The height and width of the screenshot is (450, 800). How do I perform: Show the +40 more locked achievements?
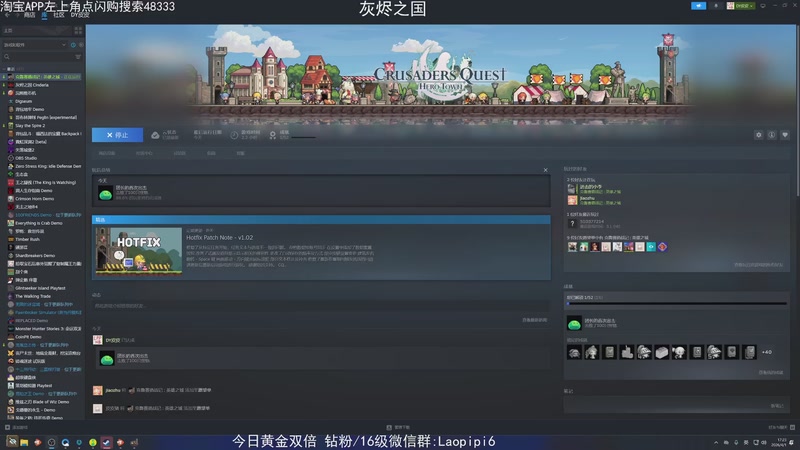point(766,352)
